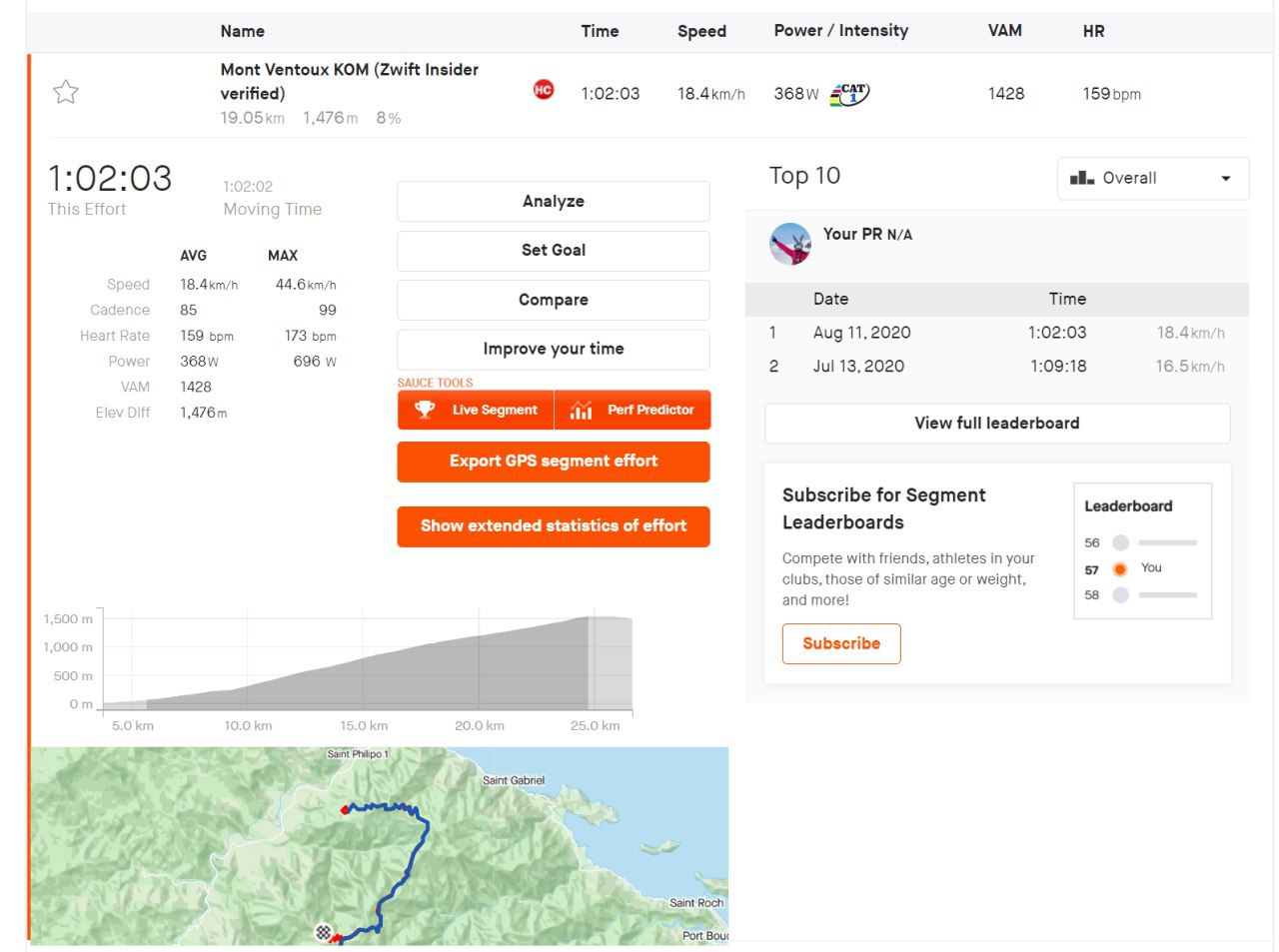Click Show extended statistics of effort

pos(554,526)
